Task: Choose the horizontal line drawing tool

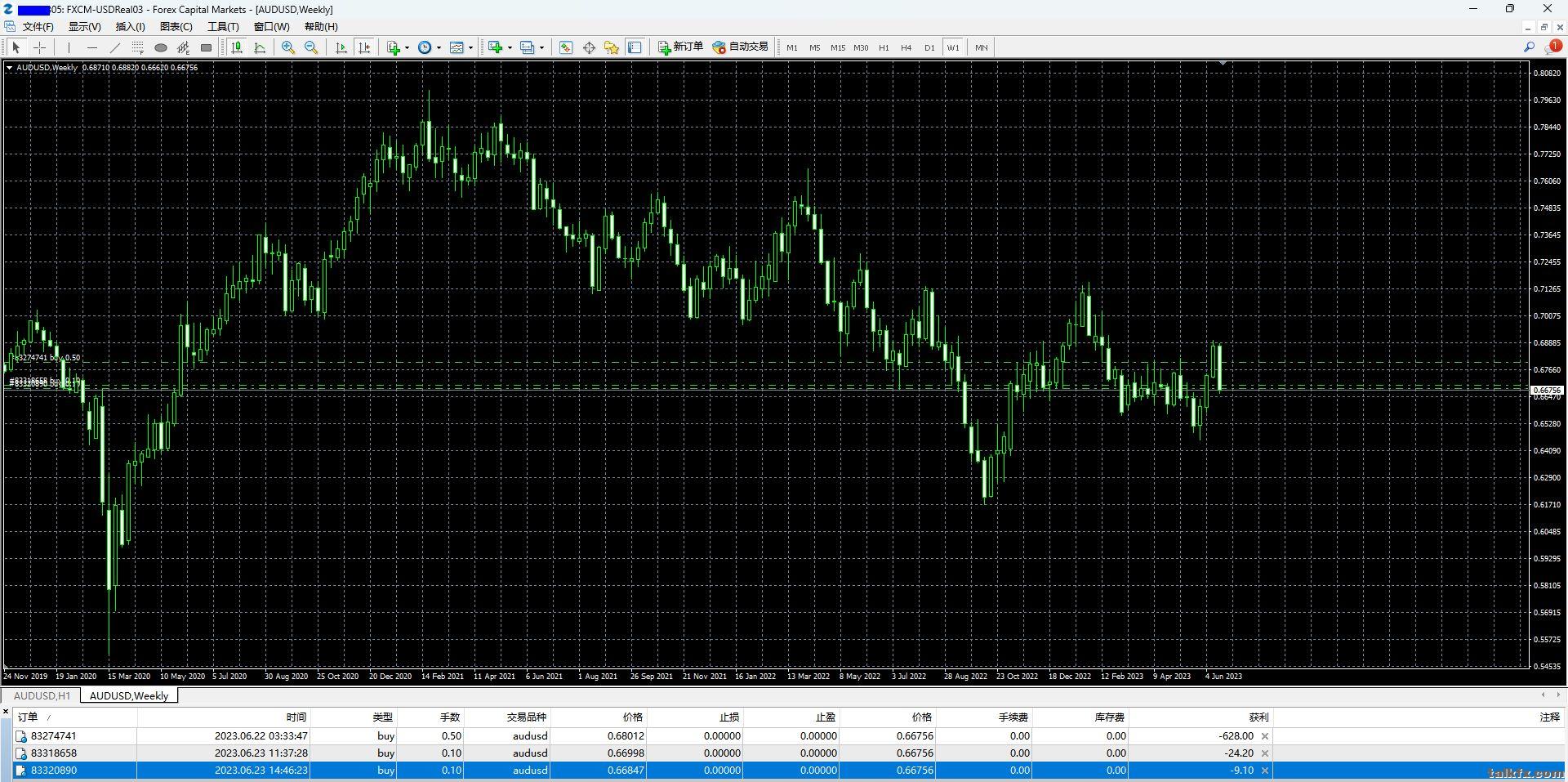Action: 92,47
